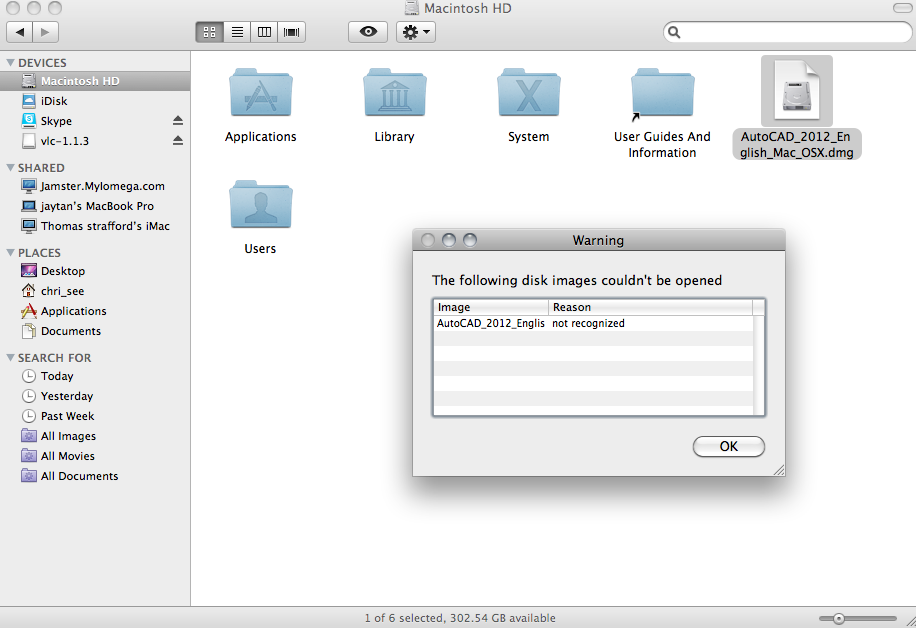The width and height of the screenshot is (916, 628).
Task: Collapse the SEARCH FOR section
Action: pyautogui.click(x=10, y=358)
